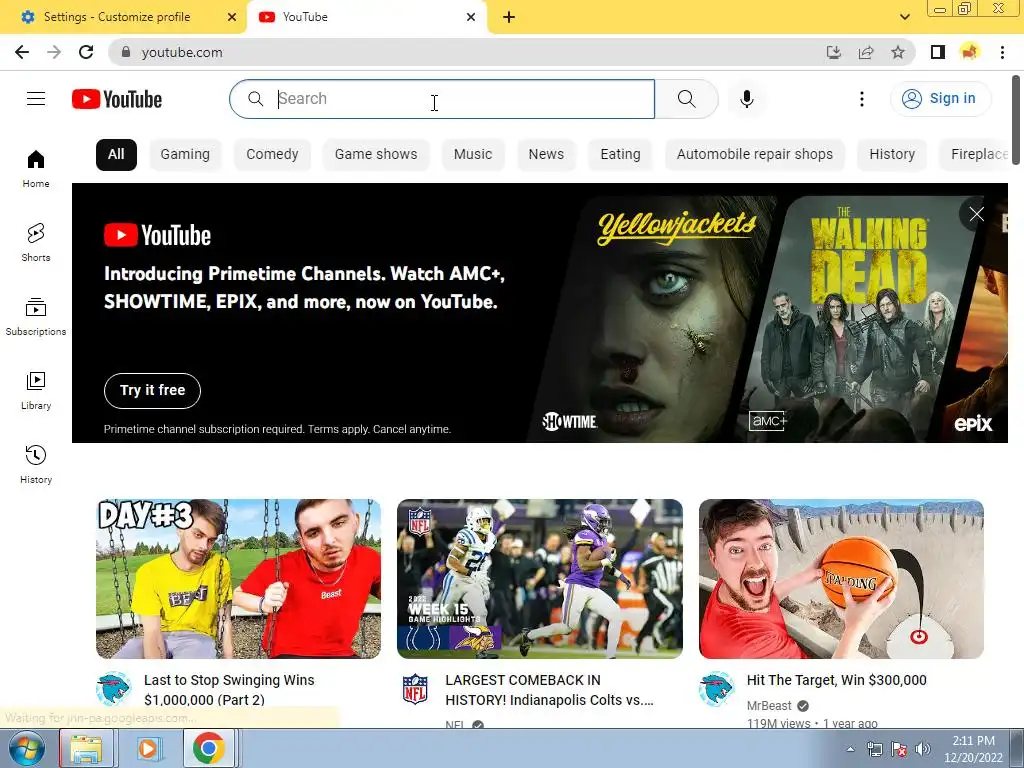
Task: Go back with browser back arrow
Action: [22, 52]
